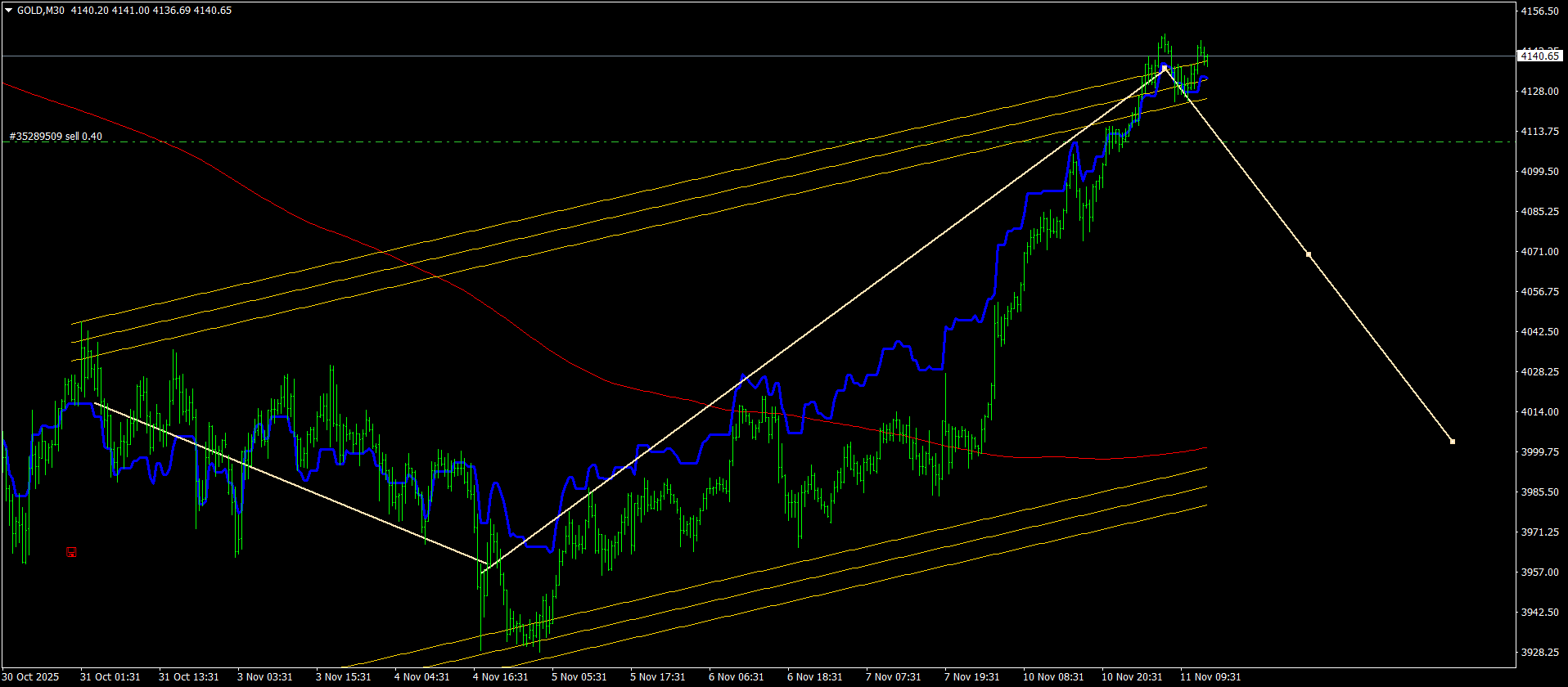Image resolution: width=1568 pixels, height=687 pixels.
Task: Click the 5 Nov 17:31 time label
Action: point(658,677)
